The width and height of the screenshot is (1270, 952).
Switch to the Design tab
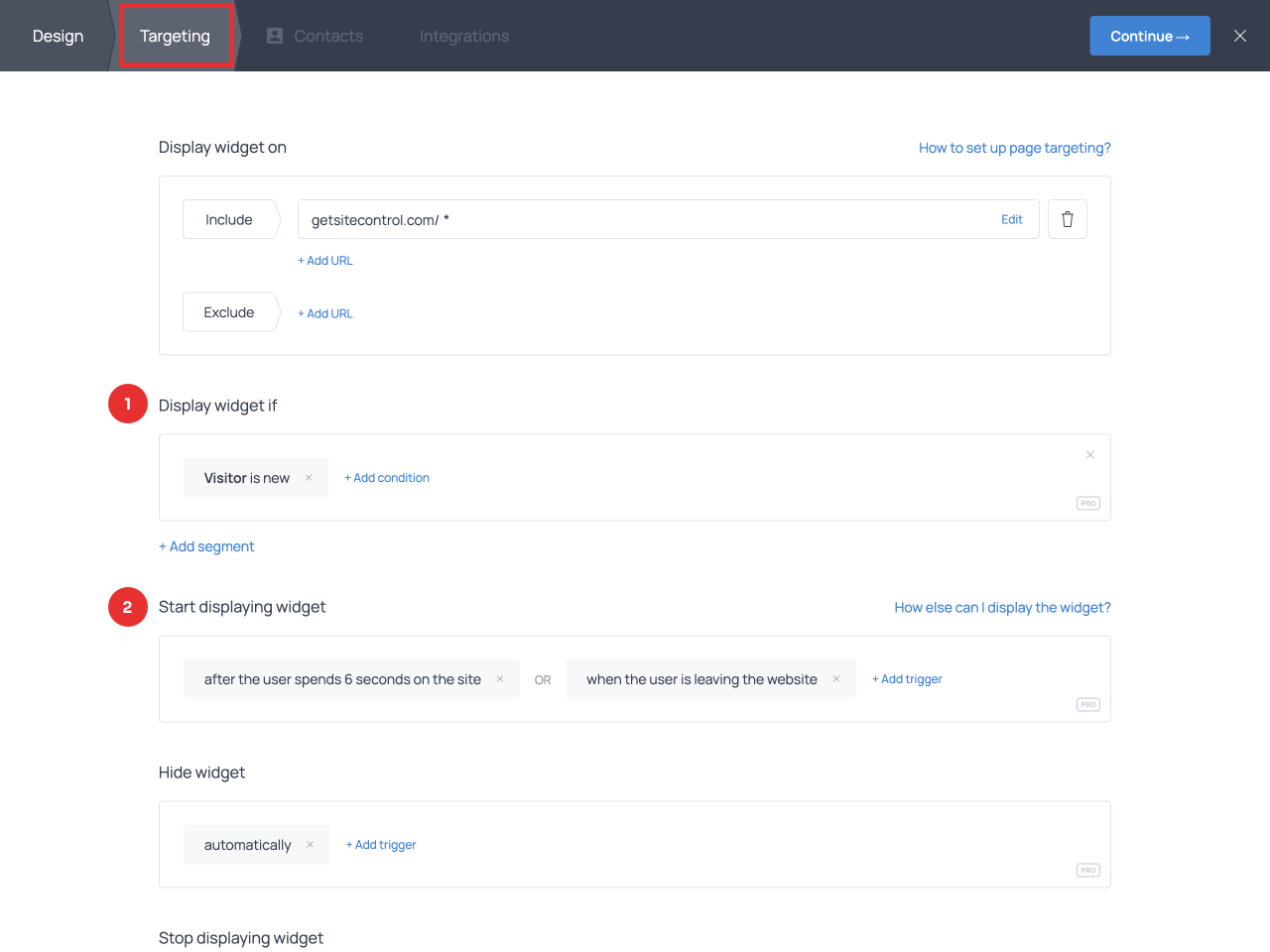(58, 36)
